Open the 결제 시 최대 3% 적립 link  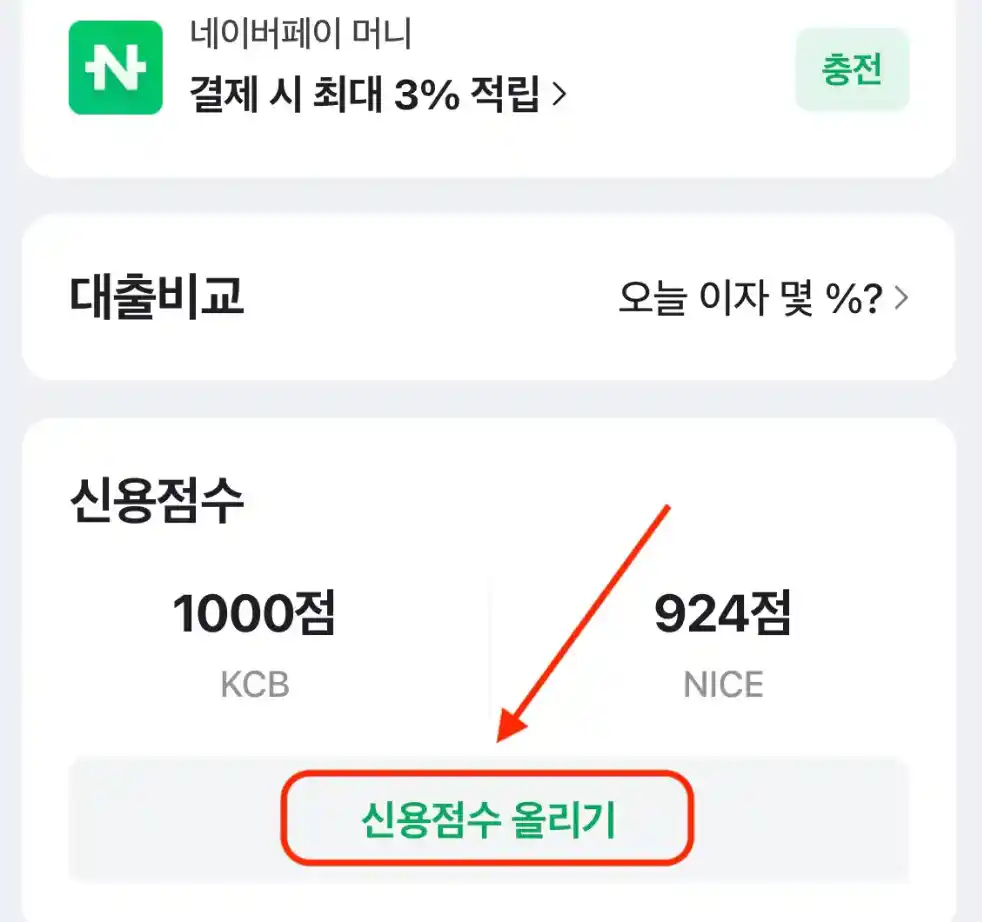tap(370, 91)
